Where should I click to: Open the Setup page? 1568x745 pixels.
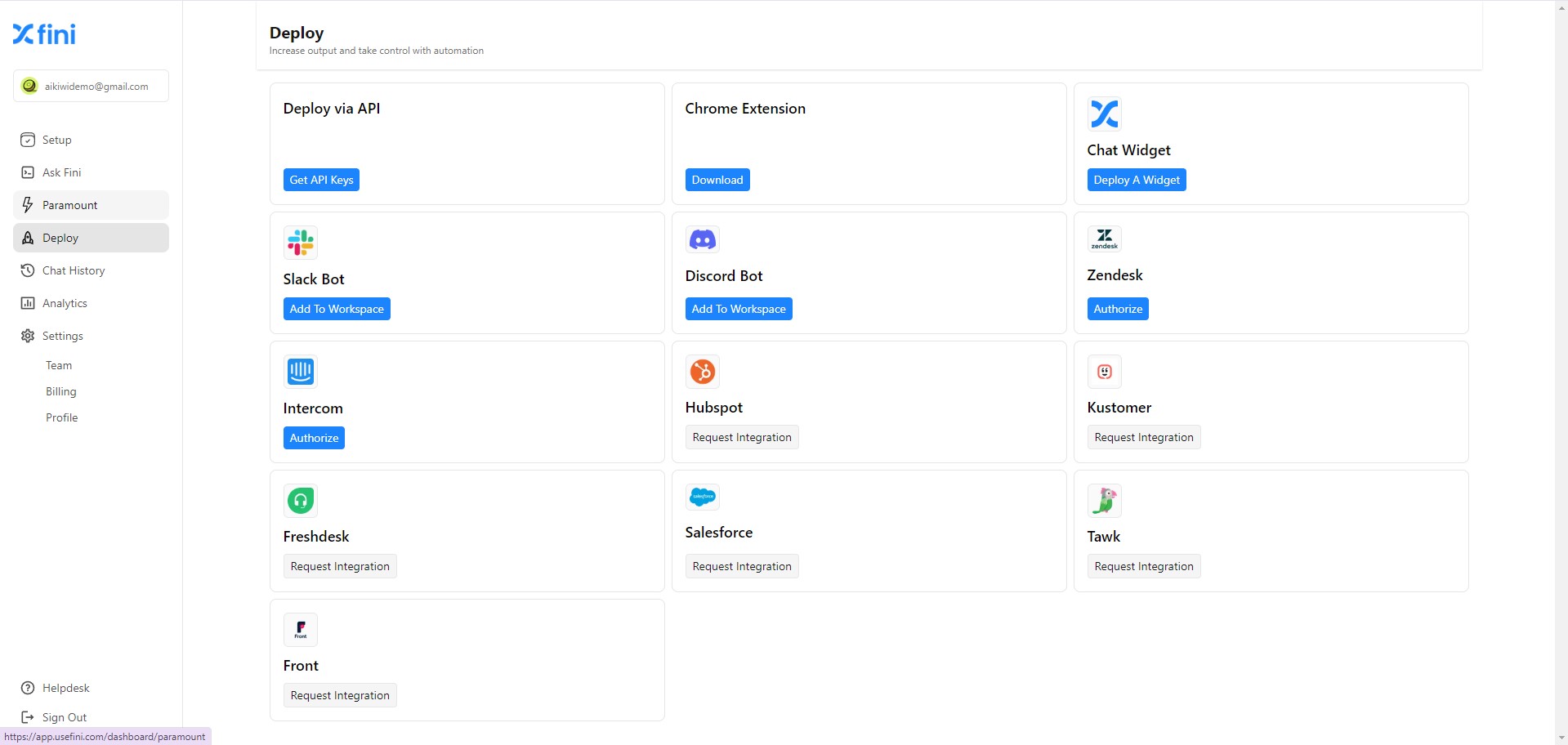pos(91,140)
